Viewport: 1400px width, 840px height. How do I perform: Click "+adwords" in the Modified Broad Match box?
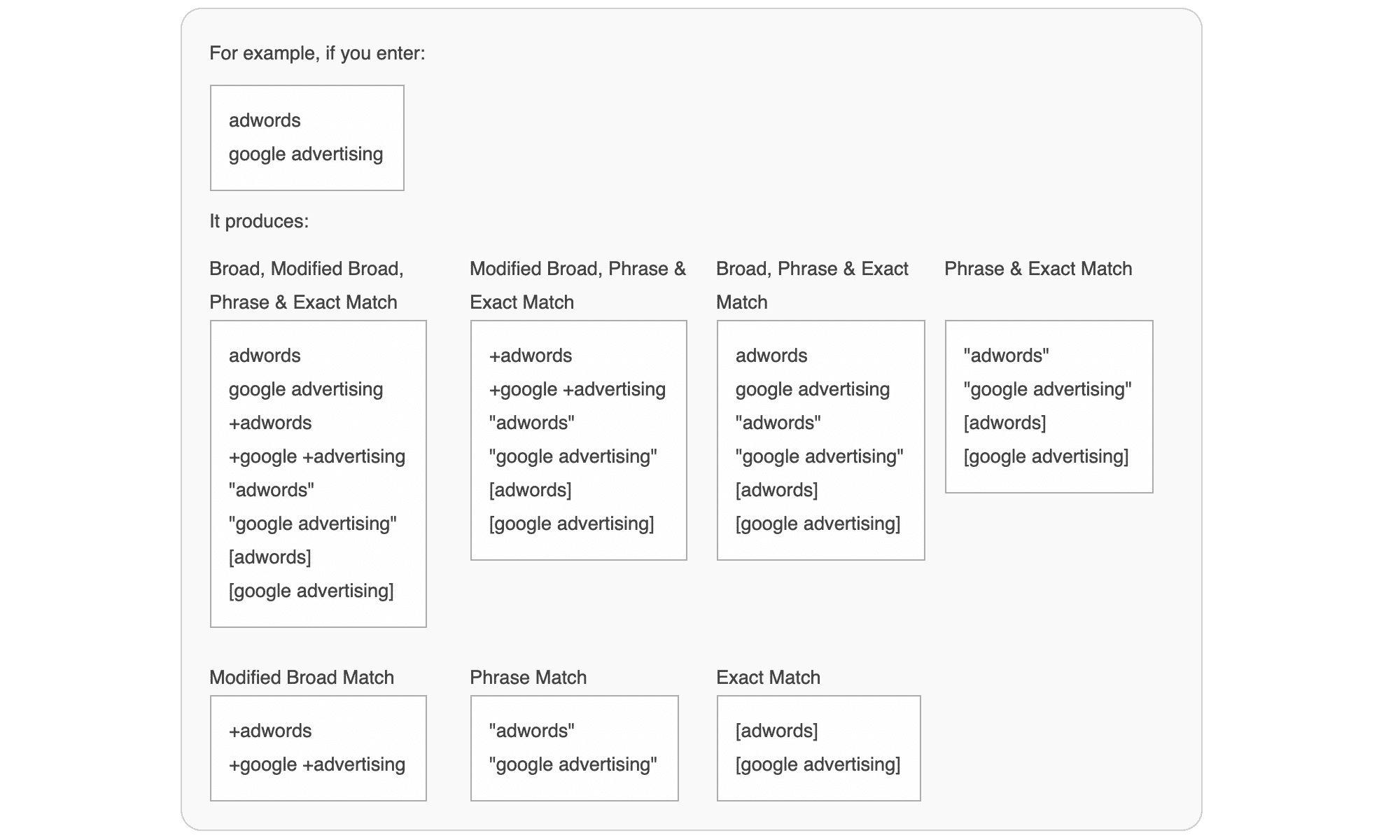pos(270,731)
